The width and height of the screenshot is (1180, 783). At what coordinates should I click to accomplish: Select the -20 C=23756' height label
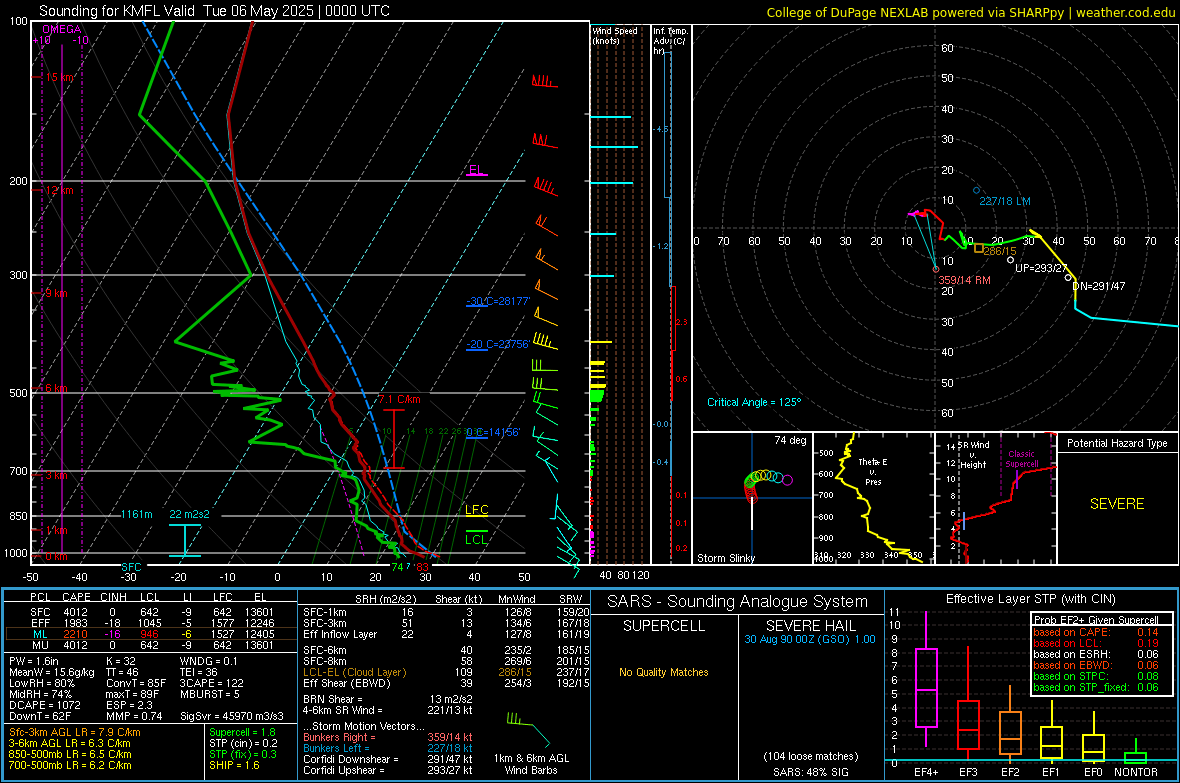tap(498, 344)
